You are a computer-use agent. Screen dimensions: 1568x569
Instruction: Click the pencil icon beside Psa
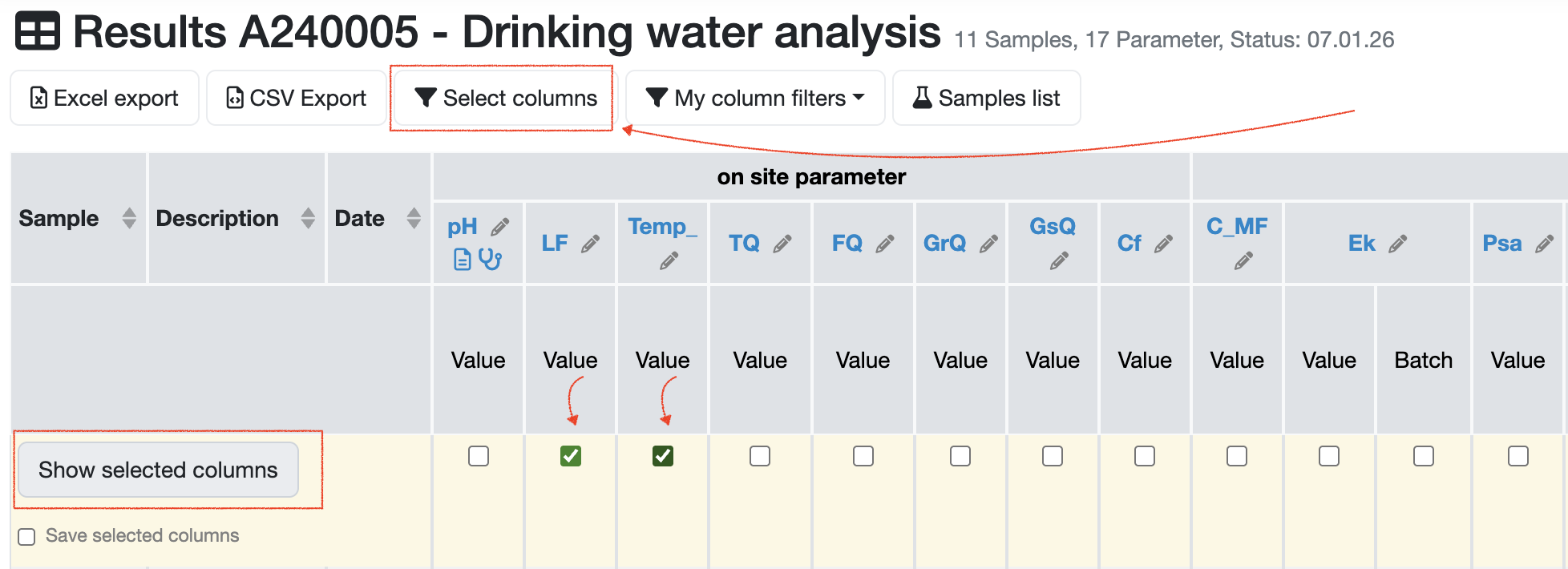click(x=1544, y=244)
